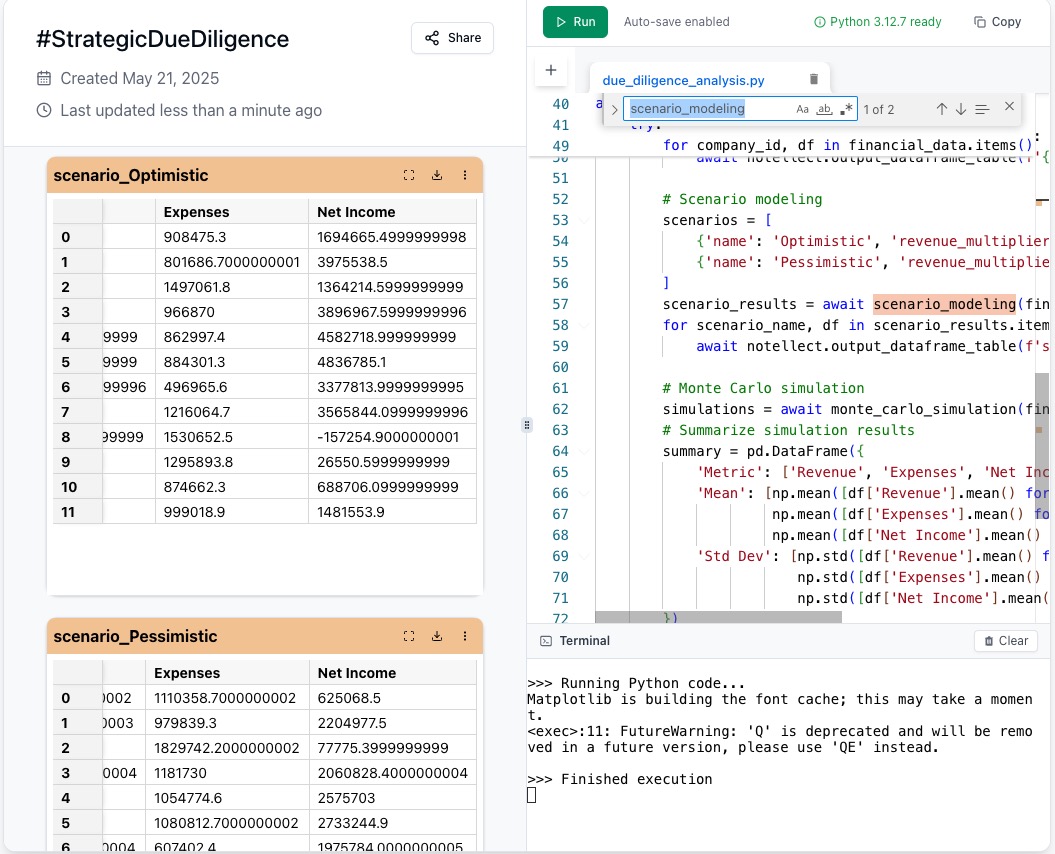Delete due_diligence_analysis.py using the trash icon
Viewport: 1055px width, 854px height.
[813, 79]
